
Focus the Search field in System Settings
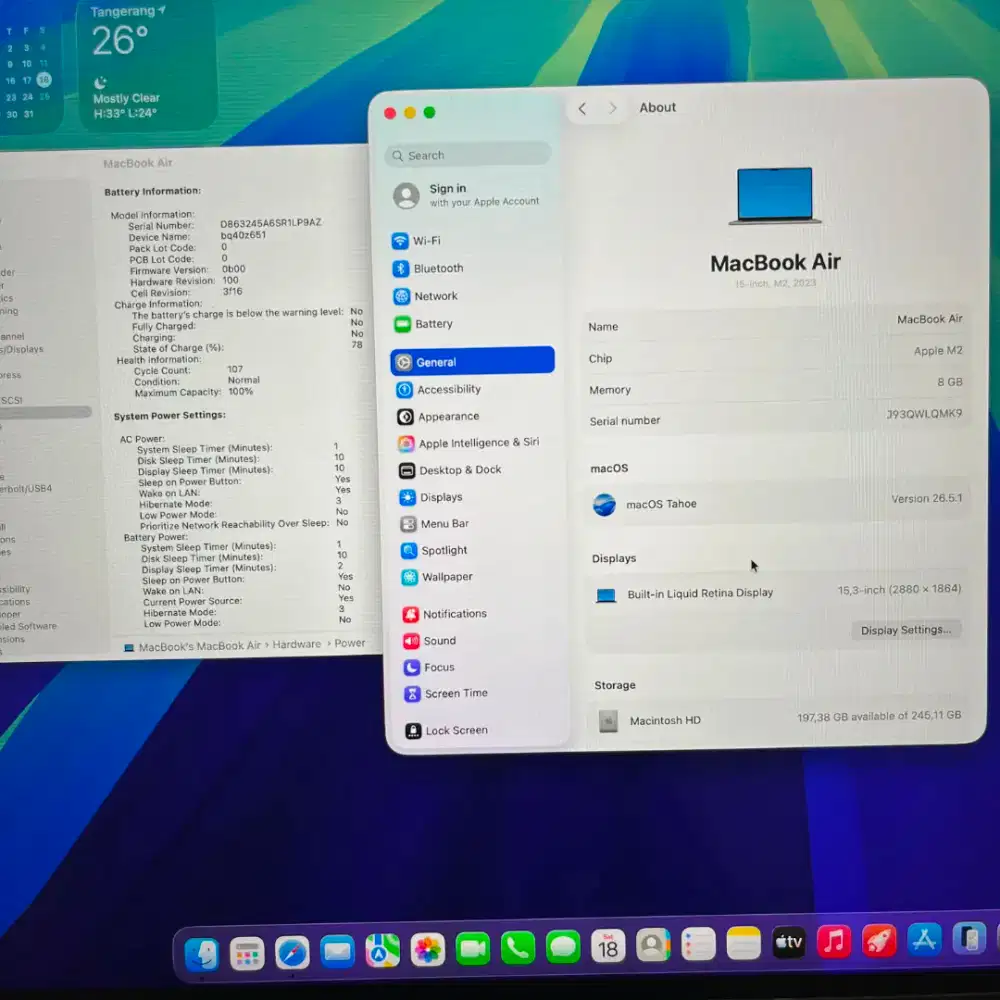point(467,155)
